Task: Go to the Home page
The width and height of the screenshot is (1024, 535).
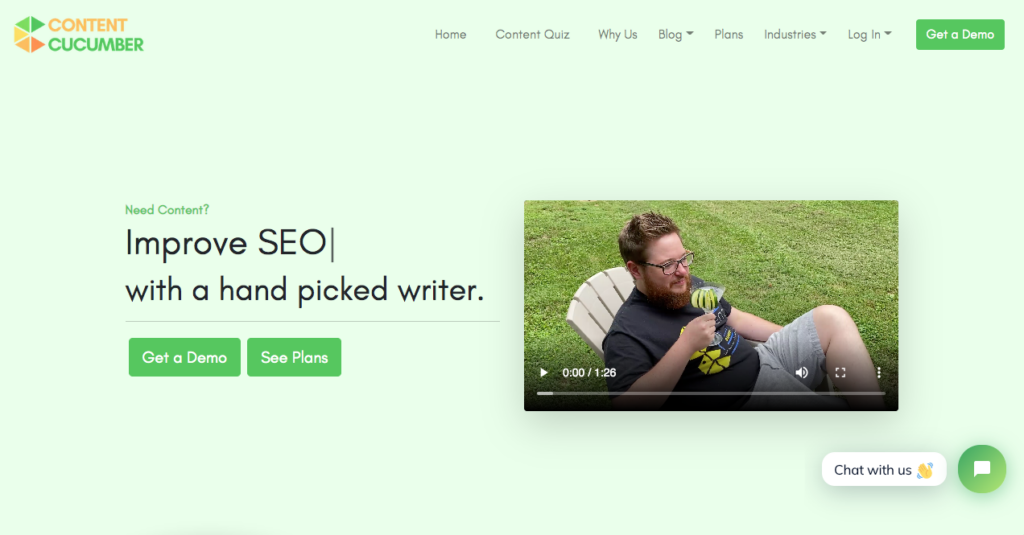Action: (451, 35)
